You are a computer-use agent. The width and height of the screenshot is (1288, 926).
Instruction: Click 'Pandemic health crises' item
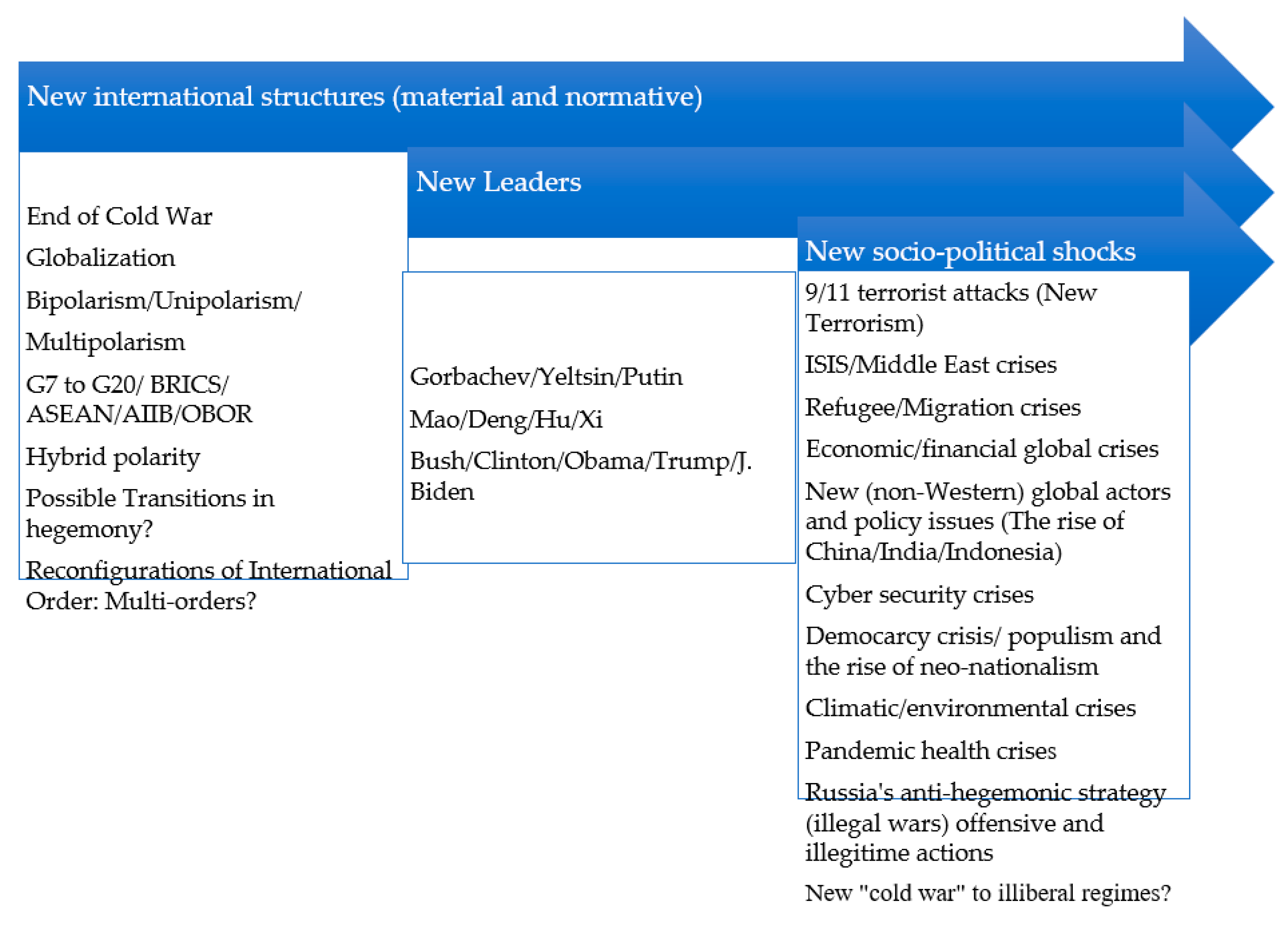point(930,751)
